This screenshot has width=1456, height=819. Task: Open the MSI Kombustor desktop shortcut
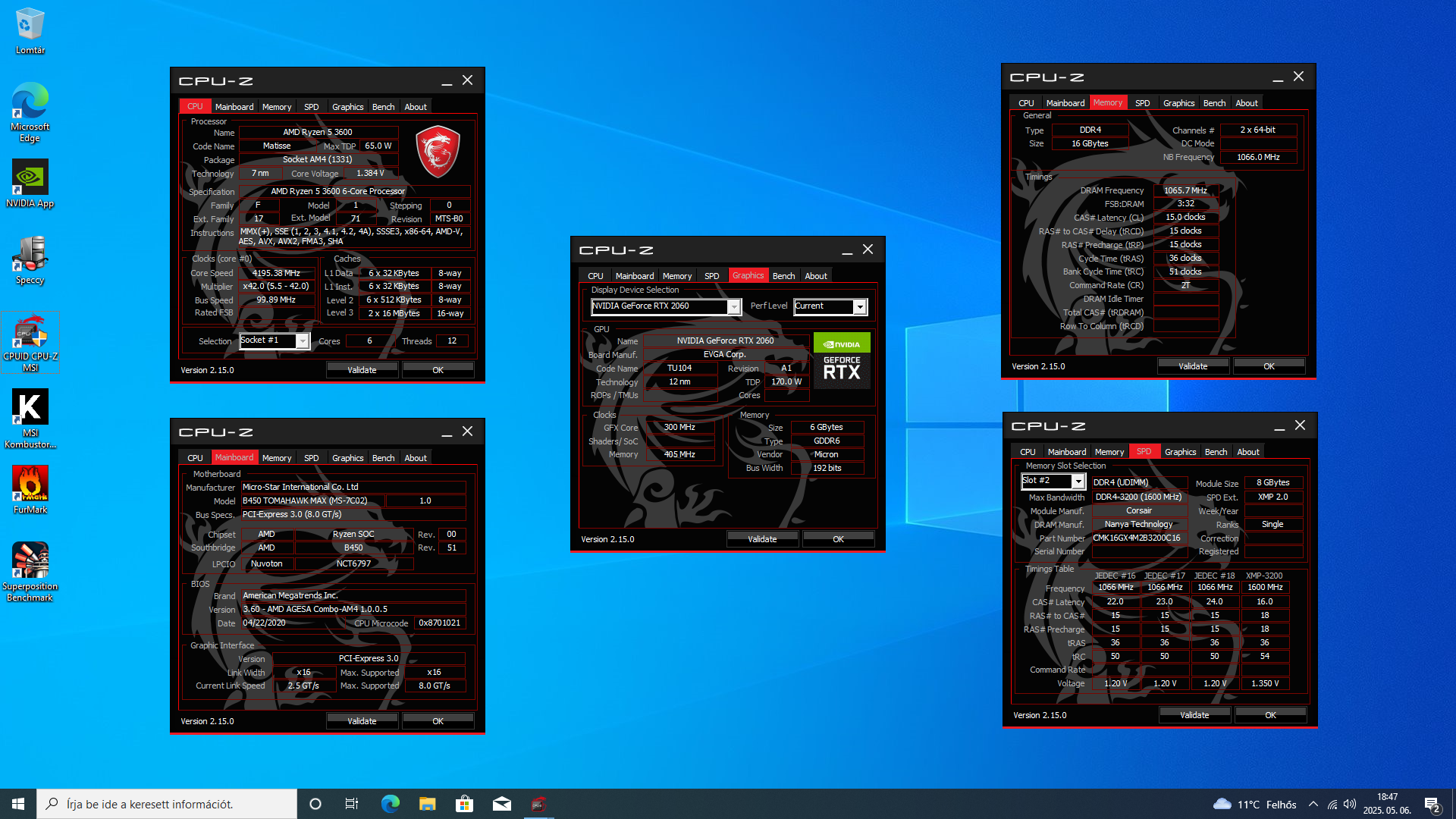[30, 419]
